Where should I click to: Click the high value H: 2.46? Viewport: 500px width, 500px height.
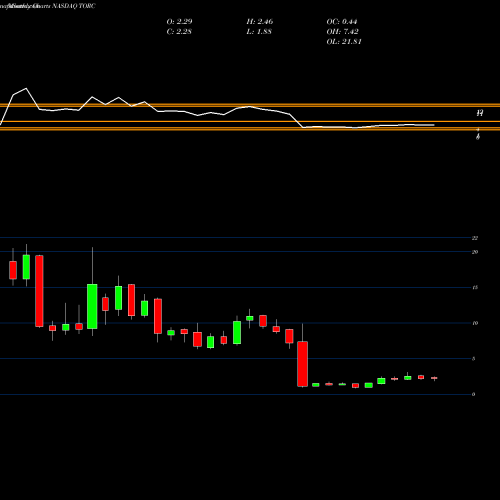coord(260,22)
